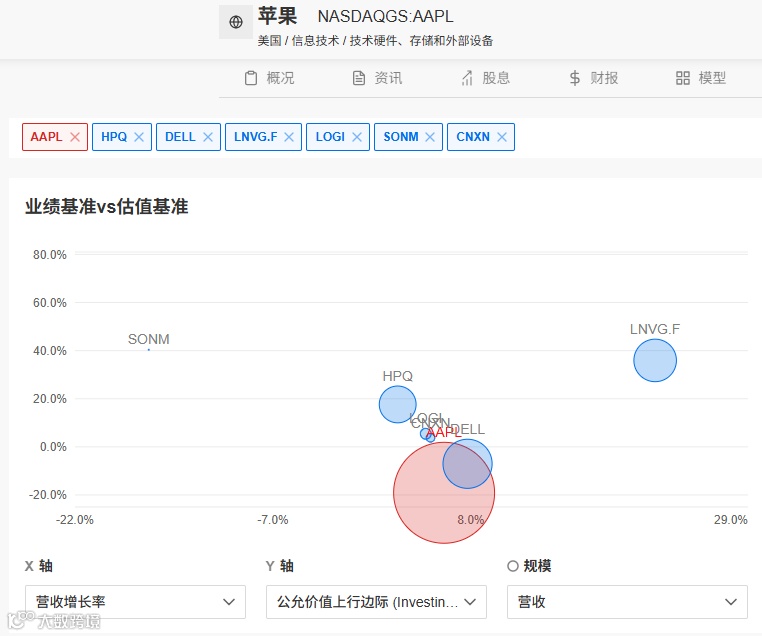Screen dimensions: 762x636
Task: Remove the AAPL tag with its X
Action: tap(75, 137)
